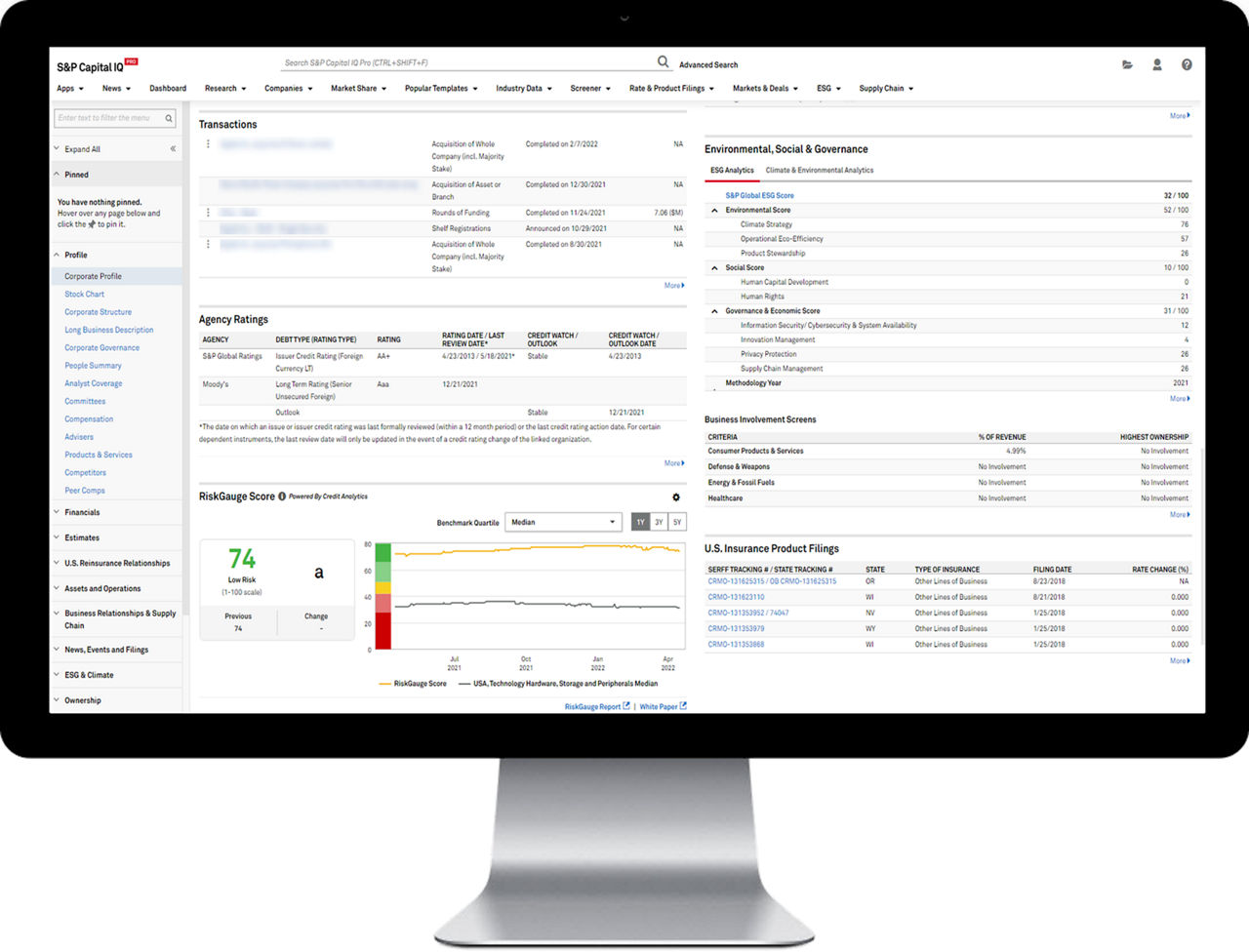Click the S&P Capital IQ Pro logo
The image size is (1249, 952).
97,66
